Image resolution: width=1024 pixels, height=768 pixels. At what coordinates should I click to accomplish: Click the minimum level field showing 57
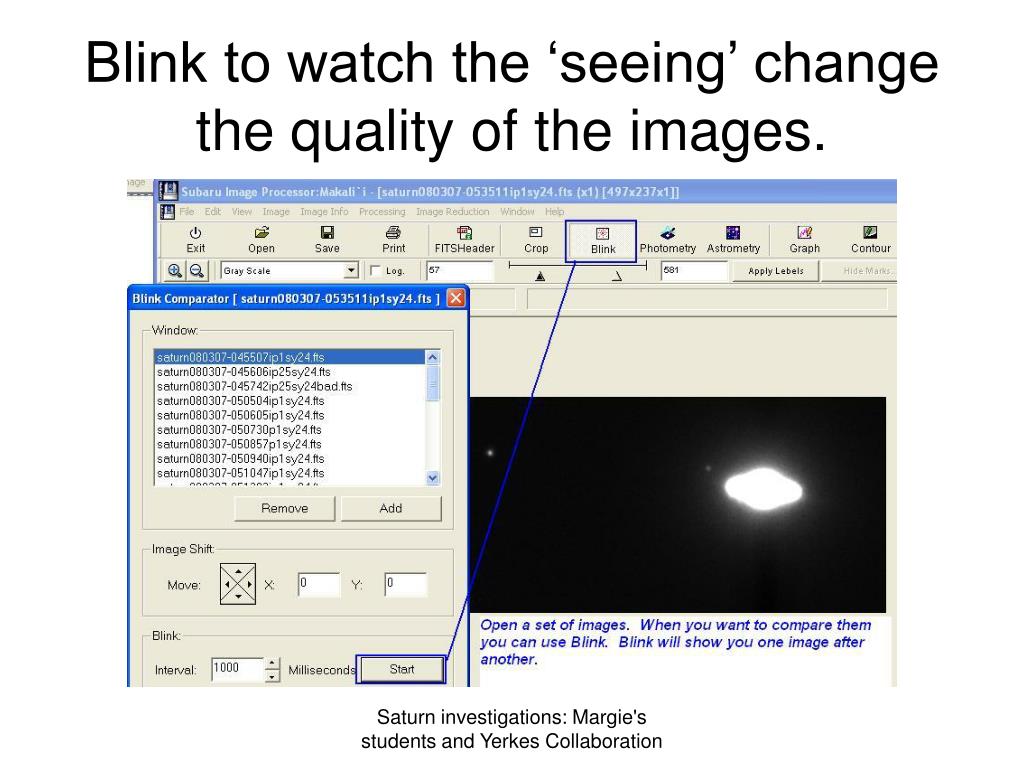click(x=460, y=270)
